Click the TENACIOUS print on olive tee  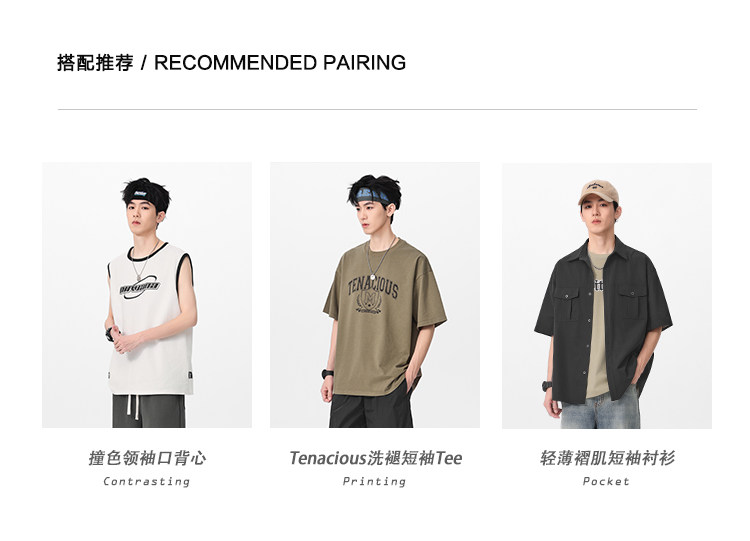click(373, 287)
